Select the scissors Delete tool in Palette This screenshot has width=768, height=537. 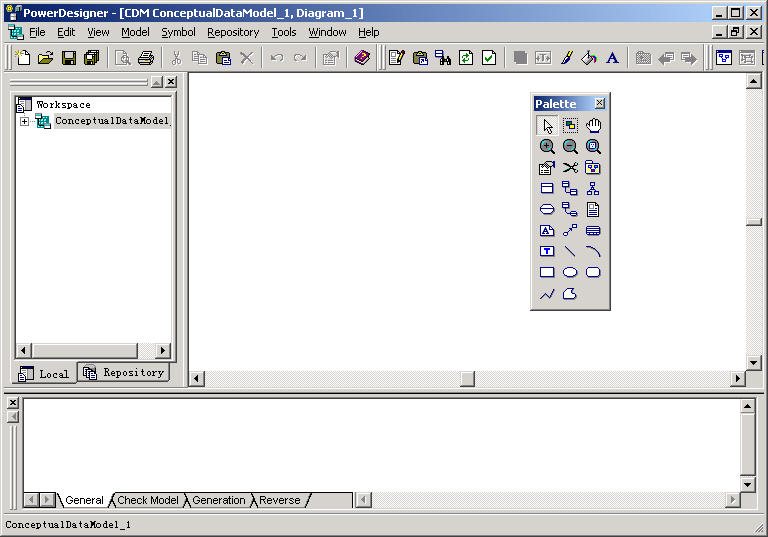570,168
